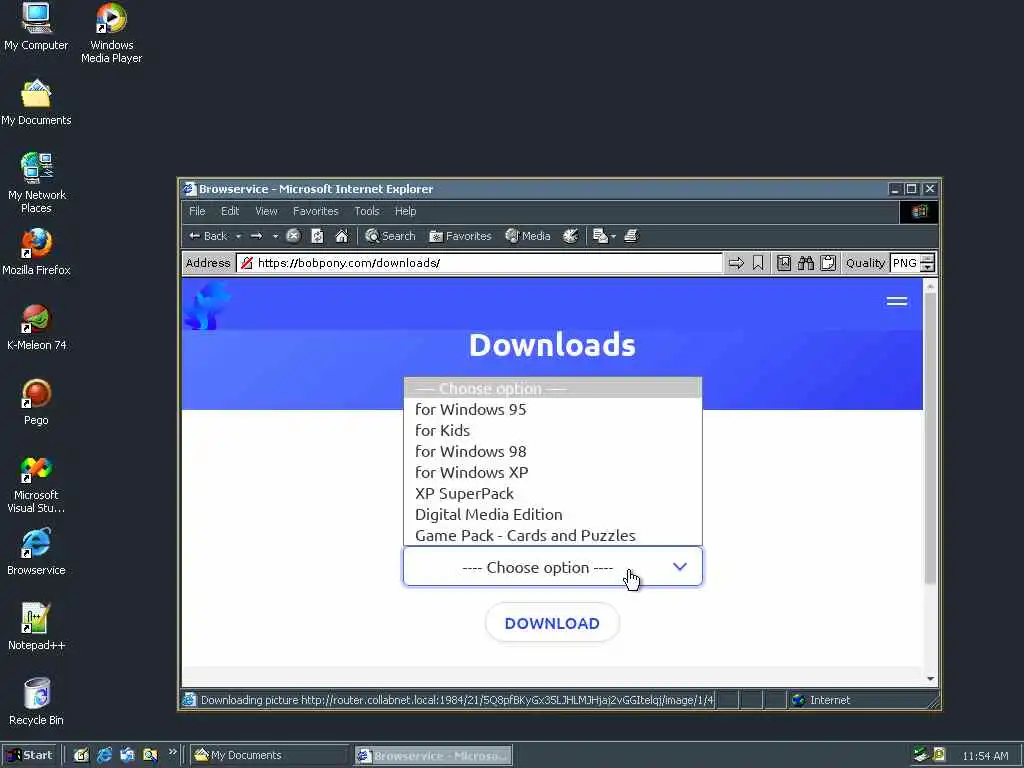
Task: Open the Search toolbar button
Action: pyautogui.click(x=390, y=236)
